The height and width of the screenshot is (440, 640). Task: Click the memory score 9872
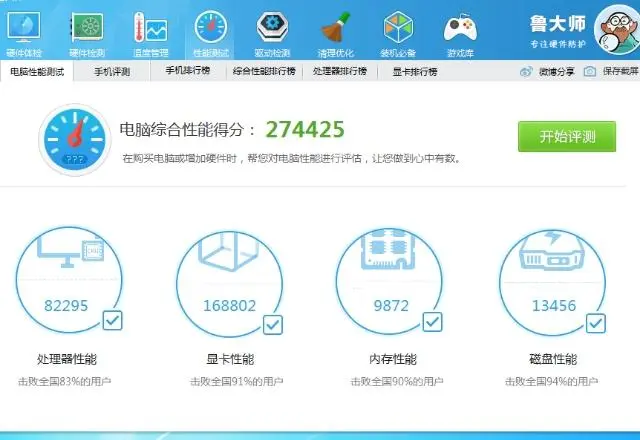coord(391,306)
